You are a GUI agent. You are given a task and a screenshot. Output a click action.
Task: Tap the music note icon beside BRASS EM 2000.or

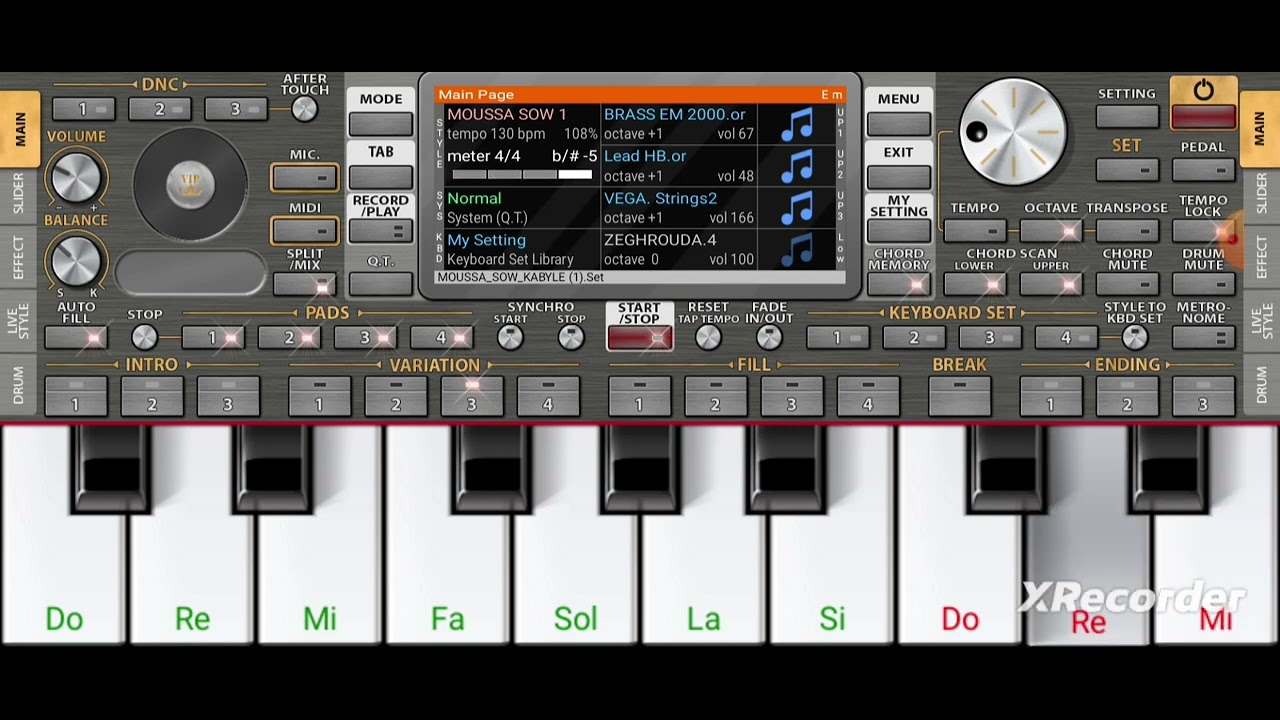point(797,124)
